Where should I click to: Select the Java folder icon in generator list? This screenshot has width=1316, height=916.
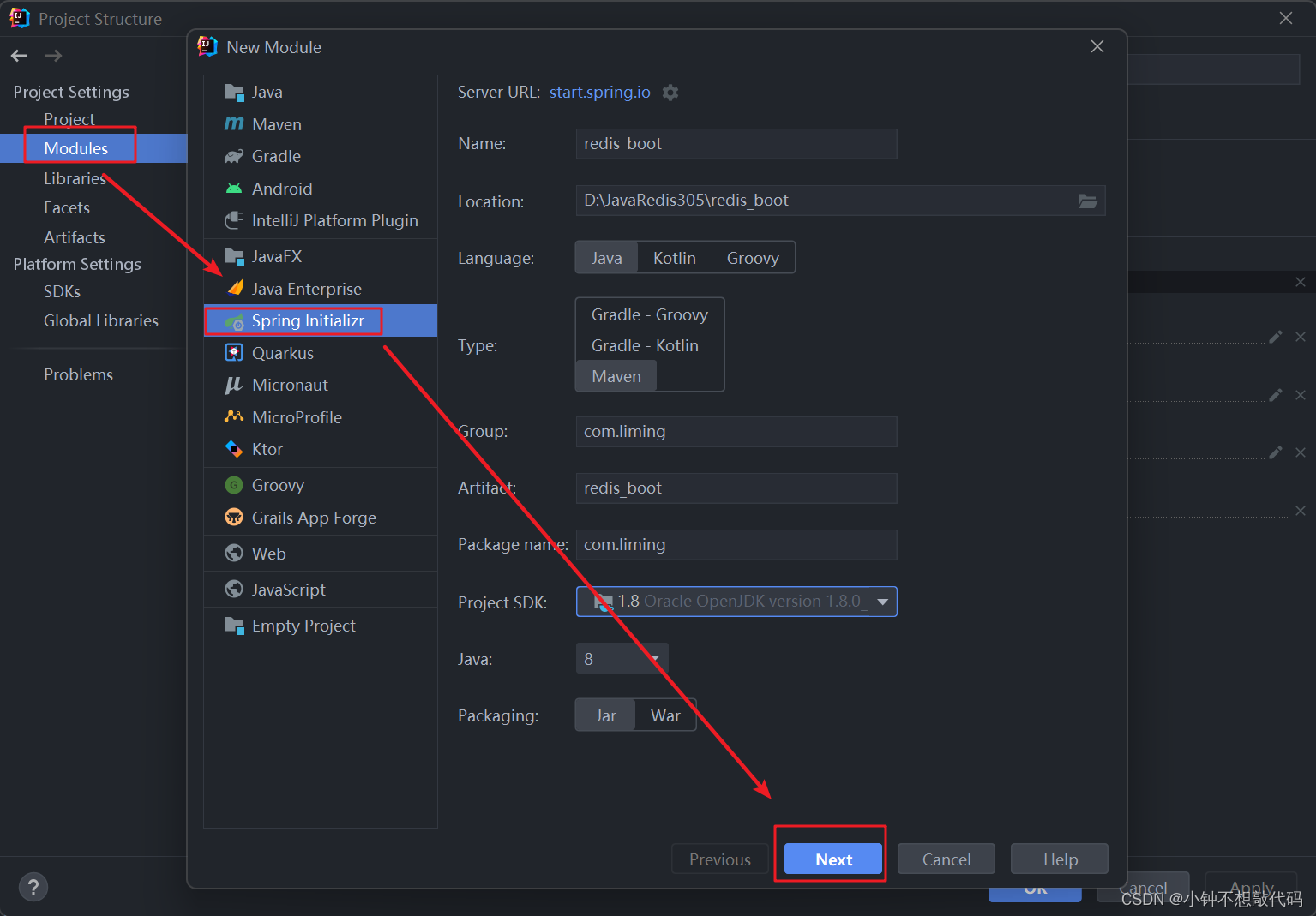[234, 92]
